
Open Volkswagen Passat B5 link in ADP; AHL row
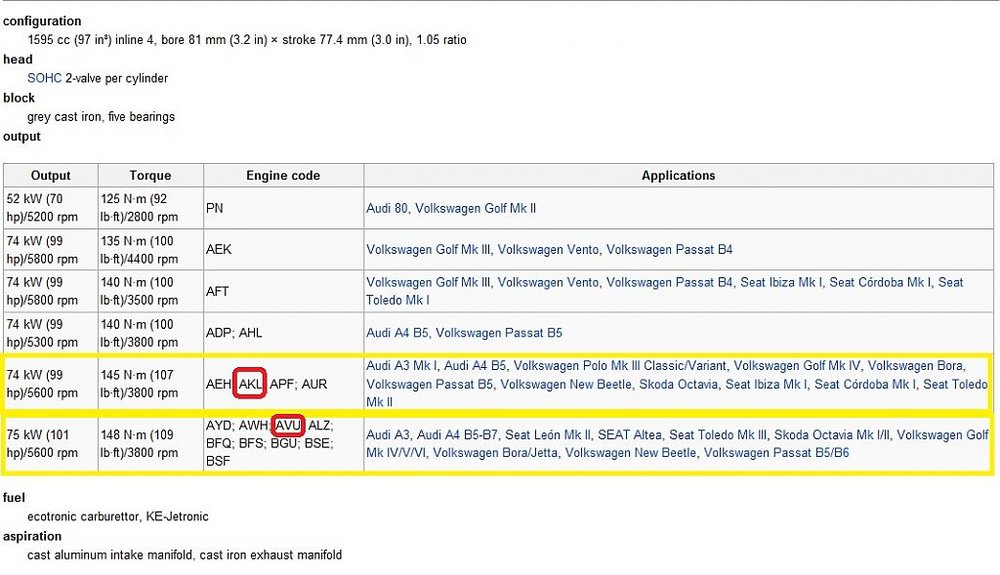pos(499,333)
